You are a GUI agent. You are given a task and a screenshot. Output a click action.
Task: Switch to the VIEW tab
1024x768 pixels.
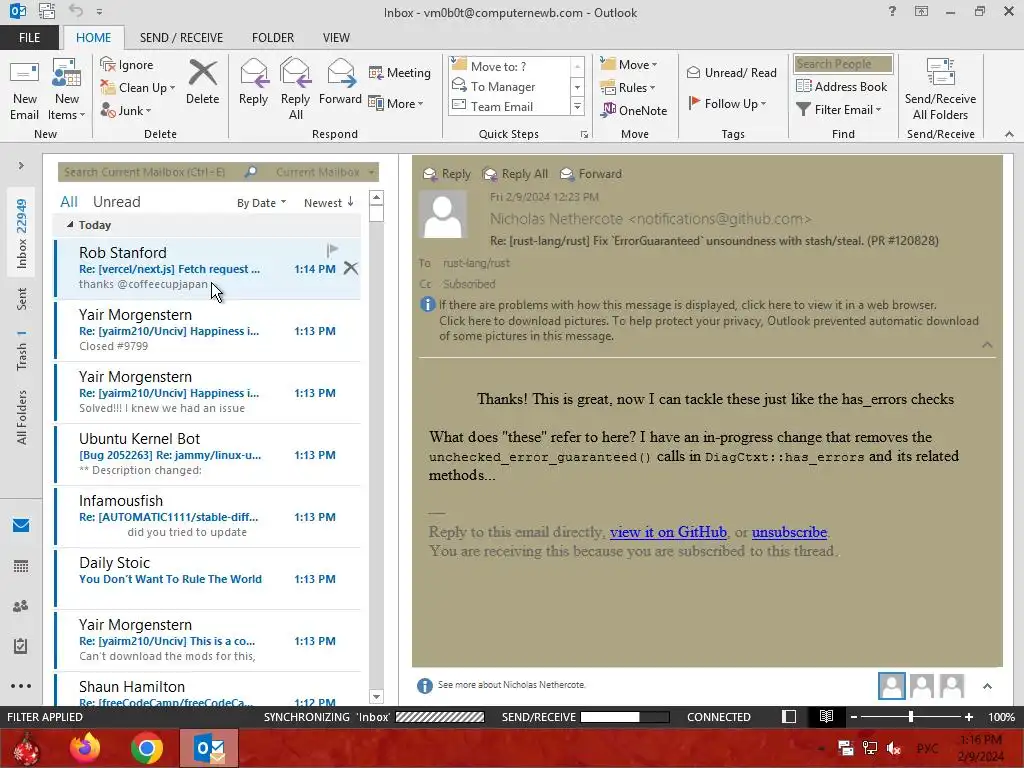click(336, 38)
